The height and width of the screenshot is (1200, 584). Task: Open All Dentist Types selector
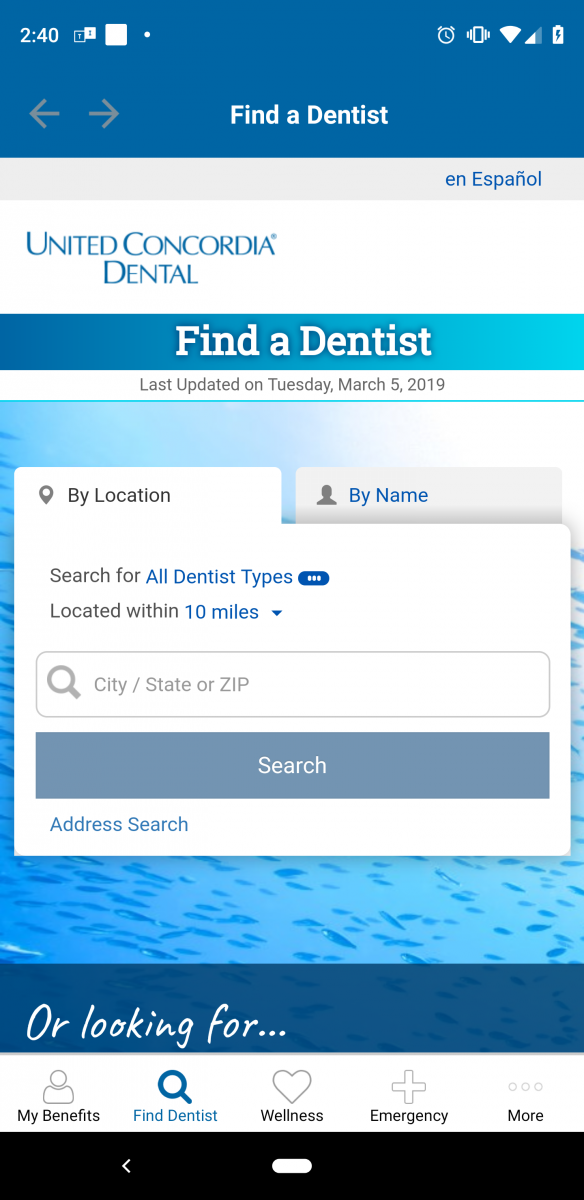(219, 577)
